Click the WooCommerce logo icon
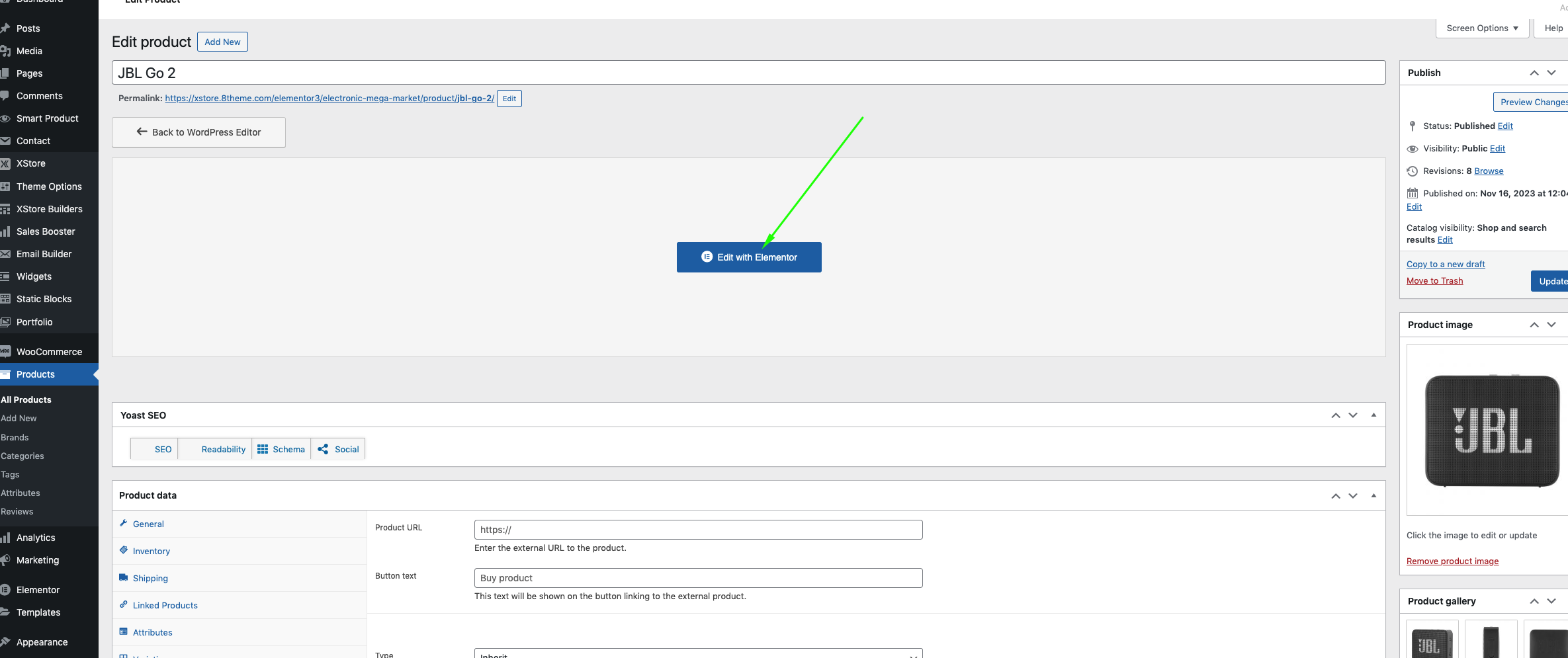The width and height of the screenshot is (1568, 658). [5, 352]
